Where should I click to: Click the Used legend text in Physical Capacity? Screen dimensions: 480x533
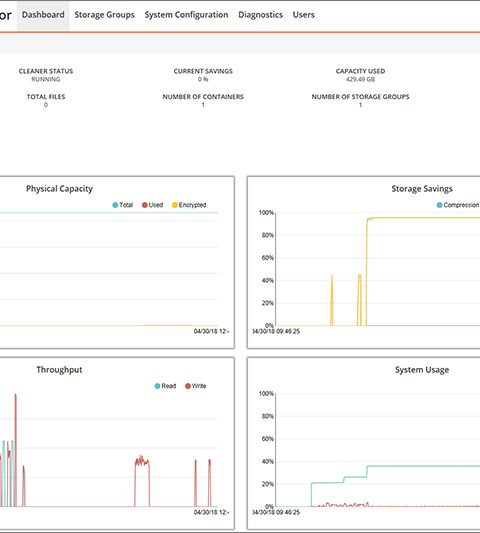tap(156, 205)
